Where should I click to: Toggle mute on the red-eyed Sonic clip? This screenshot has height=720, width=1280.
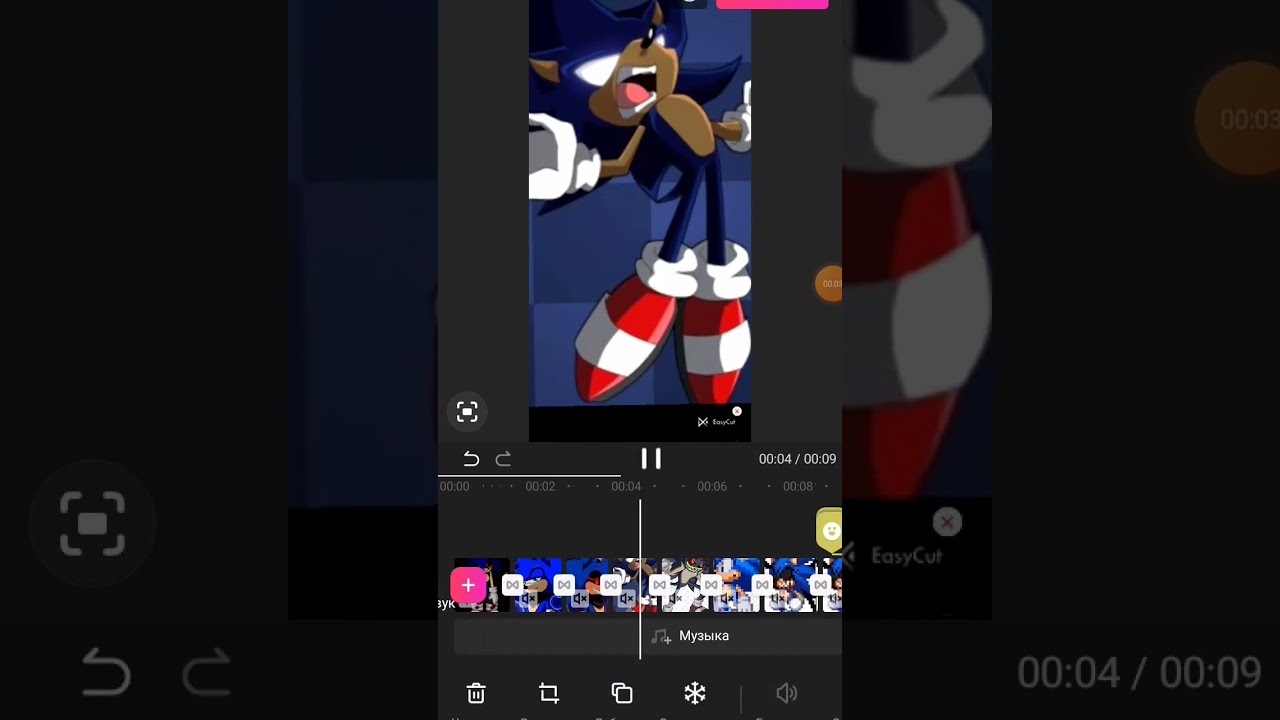coord(580,599)
